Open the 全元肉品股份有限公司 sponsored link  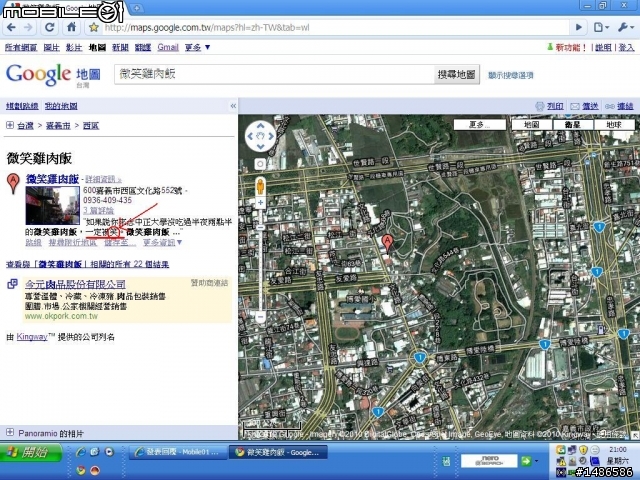point(75,284)
